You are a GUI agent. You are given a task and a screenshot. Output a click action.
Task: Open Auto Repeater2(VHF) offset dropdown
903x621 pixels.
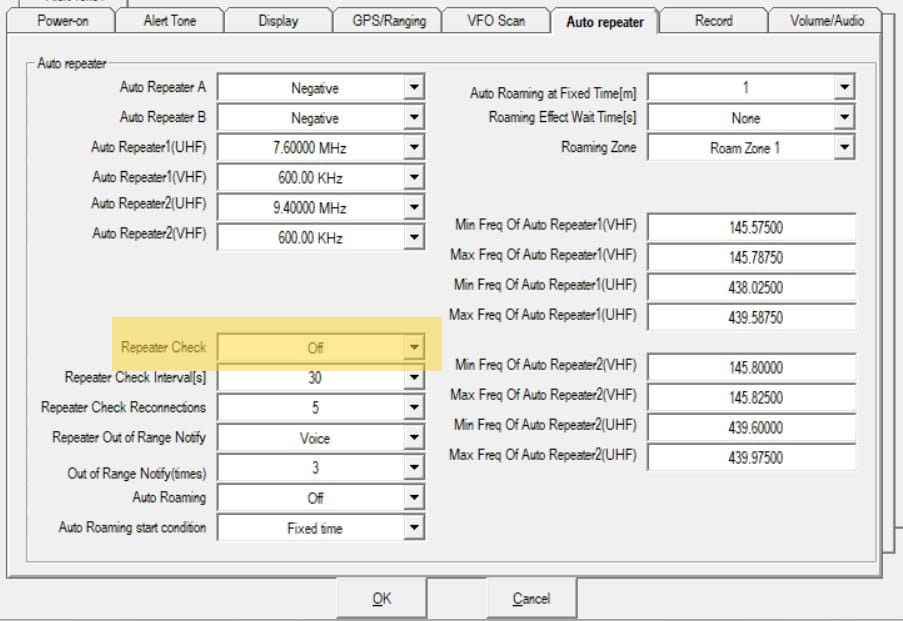pyautogui.click(x=414, y=238)
